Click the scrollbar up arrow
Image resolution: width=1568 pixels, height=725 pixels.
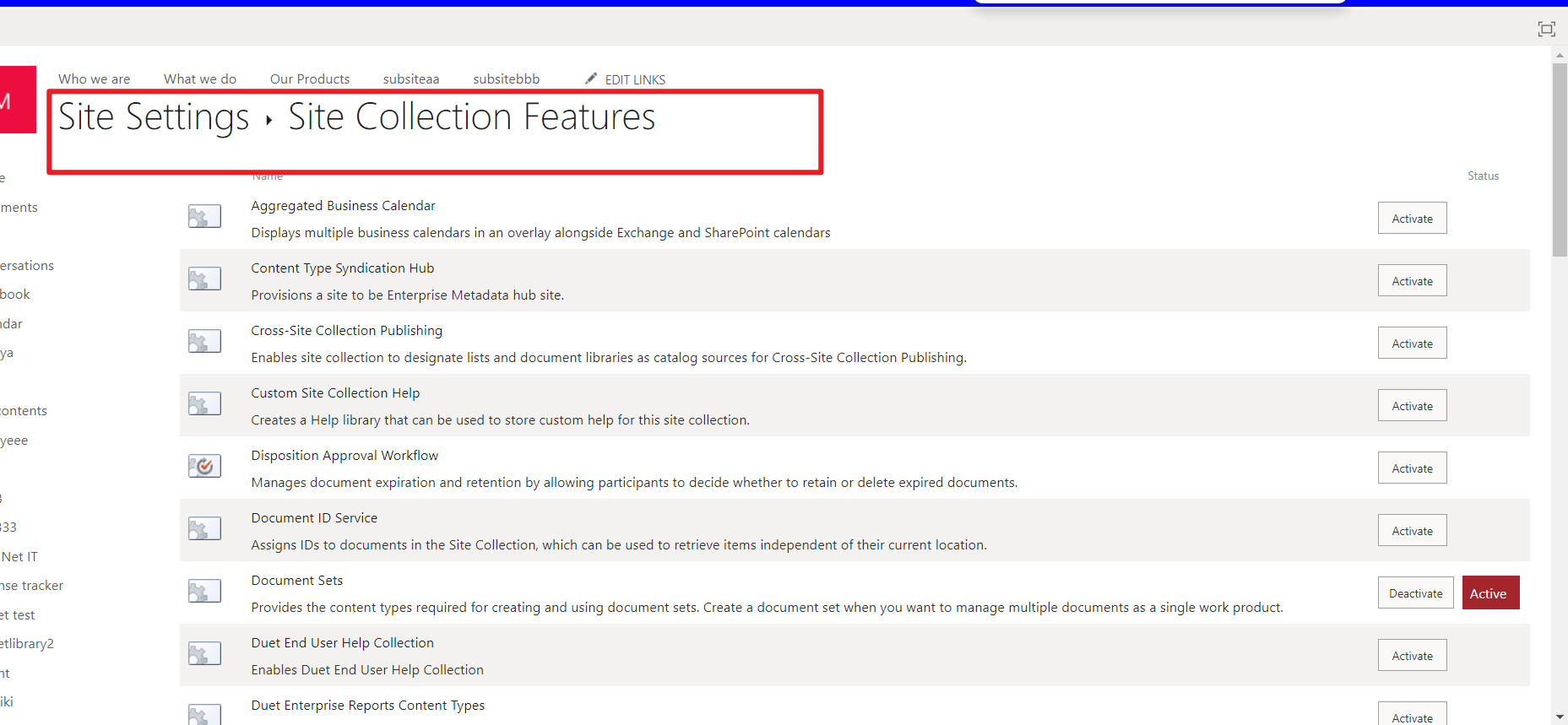point(1558,56)
